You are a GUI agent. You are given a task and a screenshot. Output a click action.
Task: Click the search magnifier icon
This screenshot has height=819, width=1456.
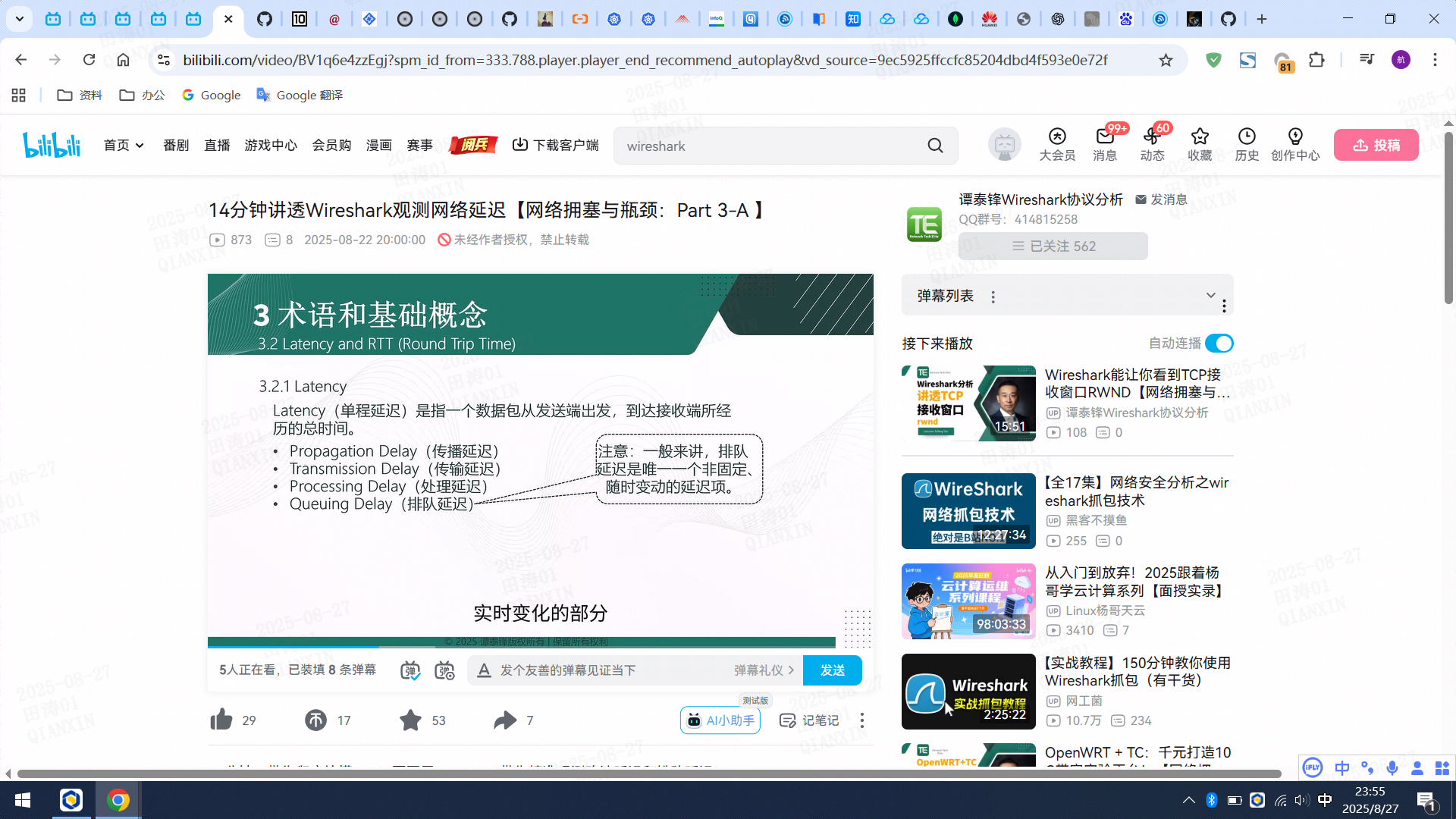(935, 146)
